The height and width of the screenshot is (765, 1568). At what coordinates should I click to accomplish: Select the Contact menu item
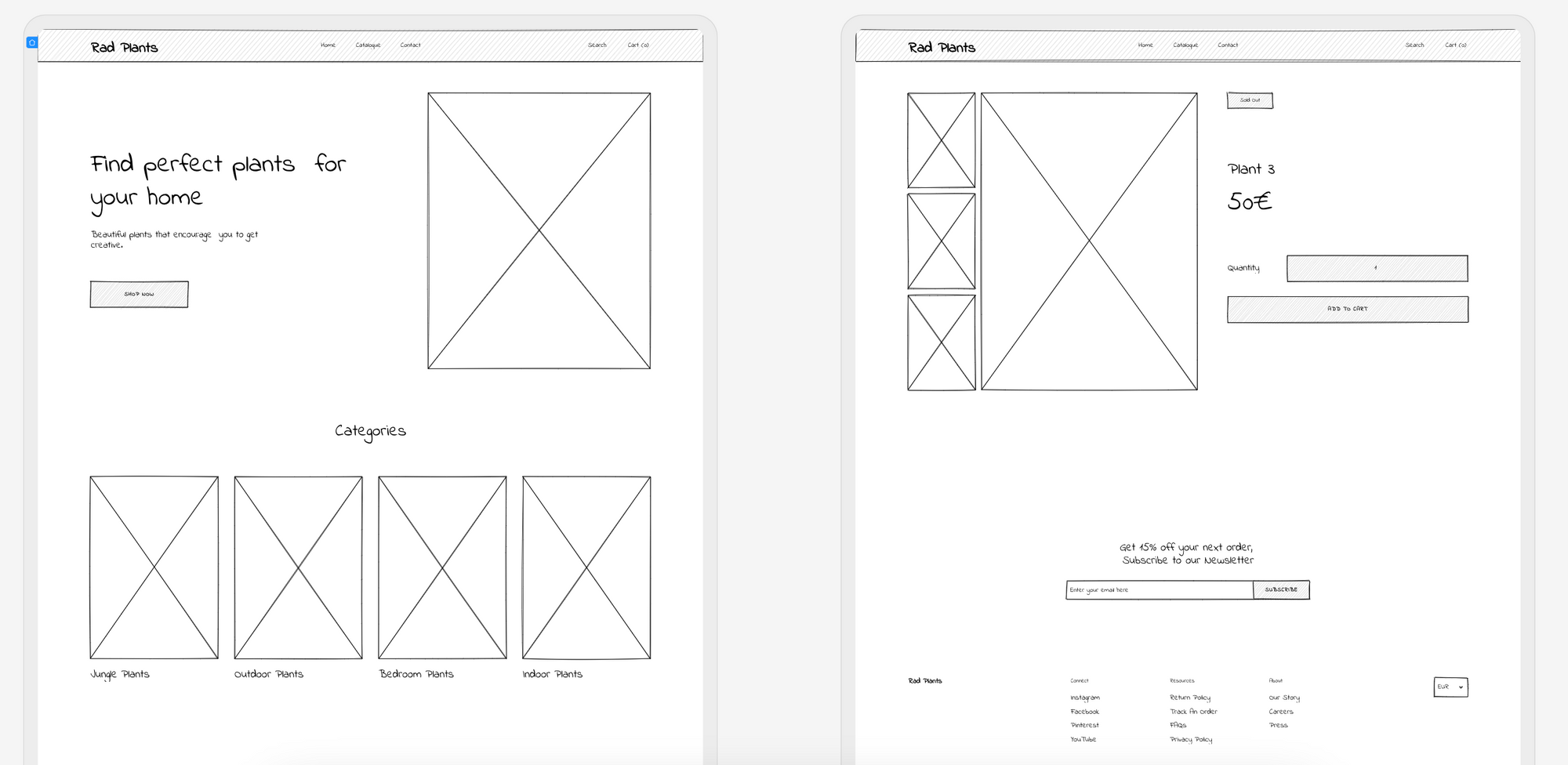(410, 45)
